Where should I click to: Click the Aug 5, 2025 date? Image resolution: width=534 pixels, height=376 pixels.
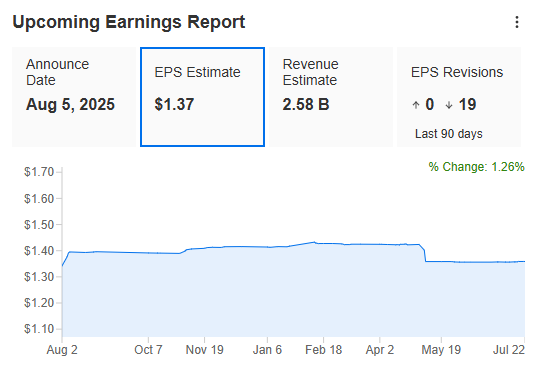click(70, 104)
